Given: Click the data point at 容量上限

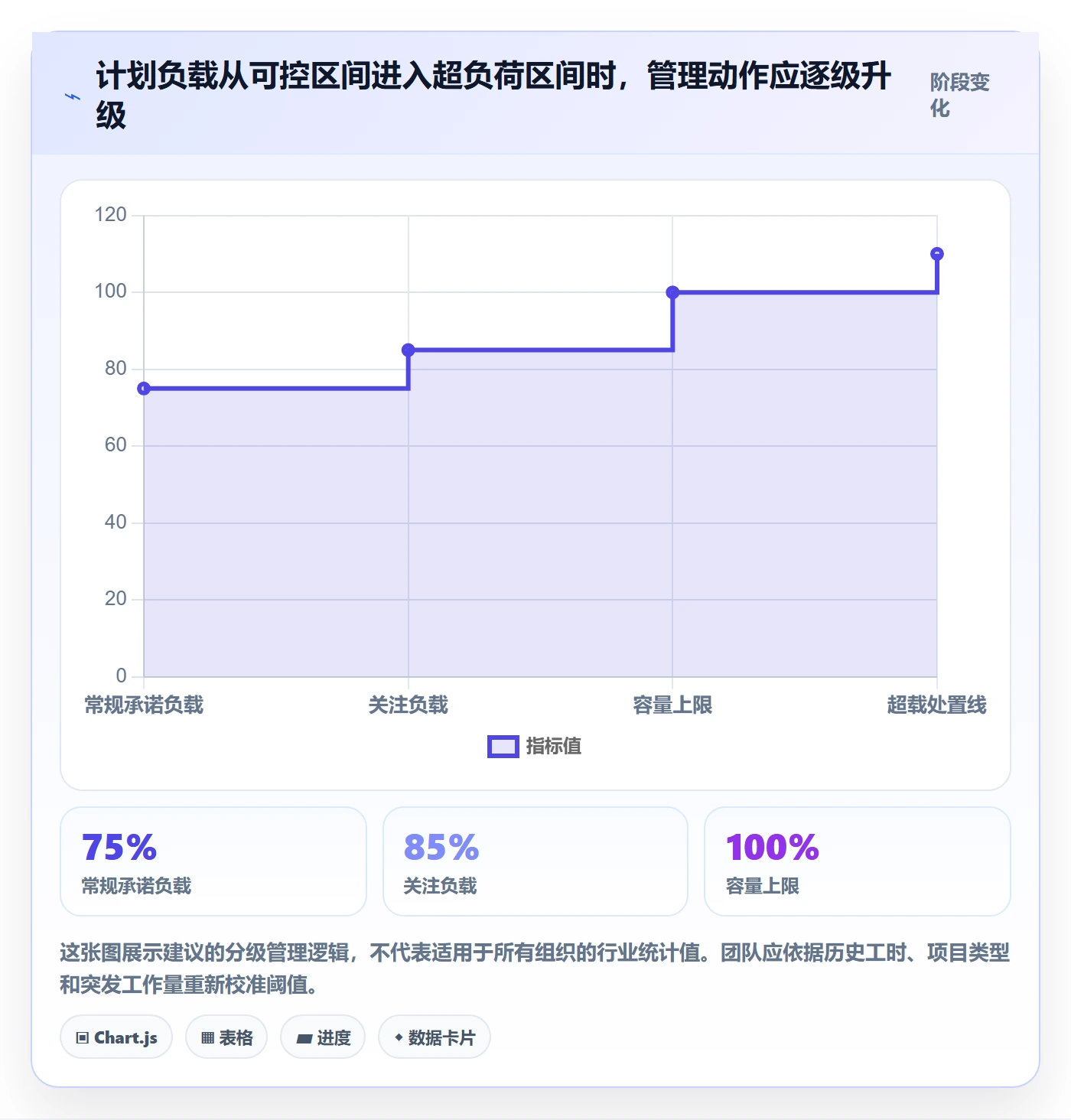Looking at the screenshot, I should pos(672,292).
